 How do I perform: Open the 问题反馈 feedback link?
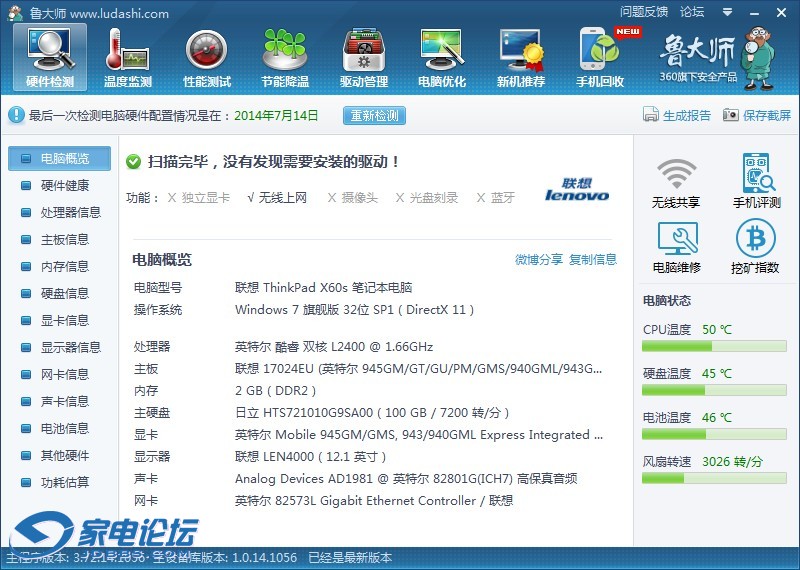[x=644, y=11]
